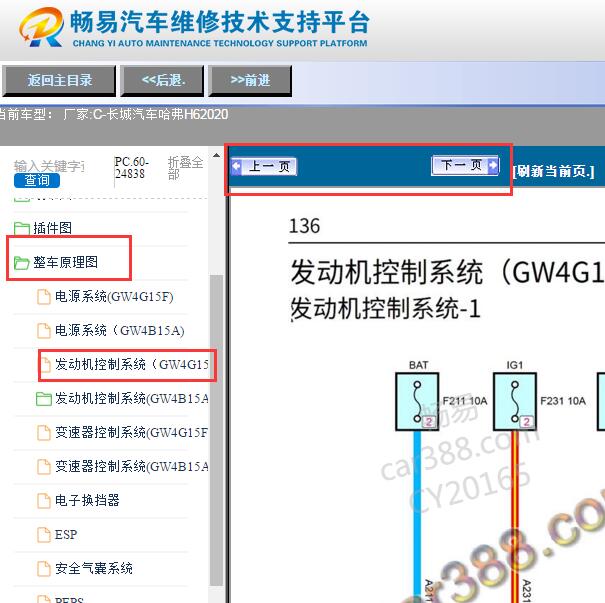Click the left arrow icon on 上一页
The image size is (605, 603).
point(236,167)
